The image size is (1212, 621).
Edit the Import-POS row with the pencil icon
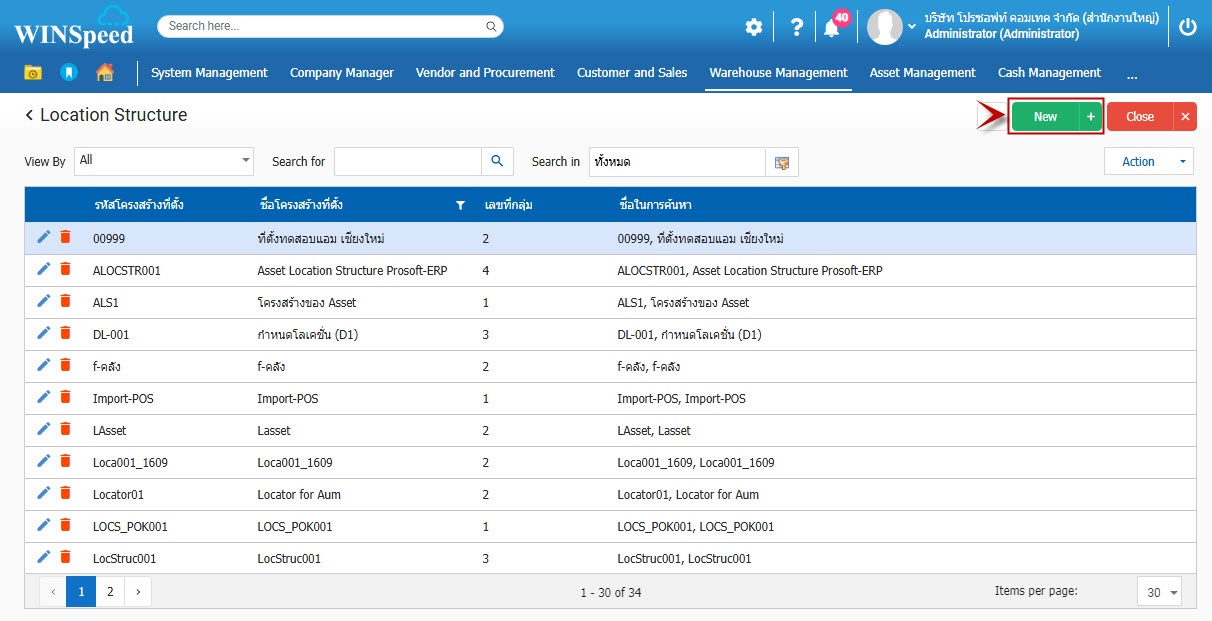point(43,397)
